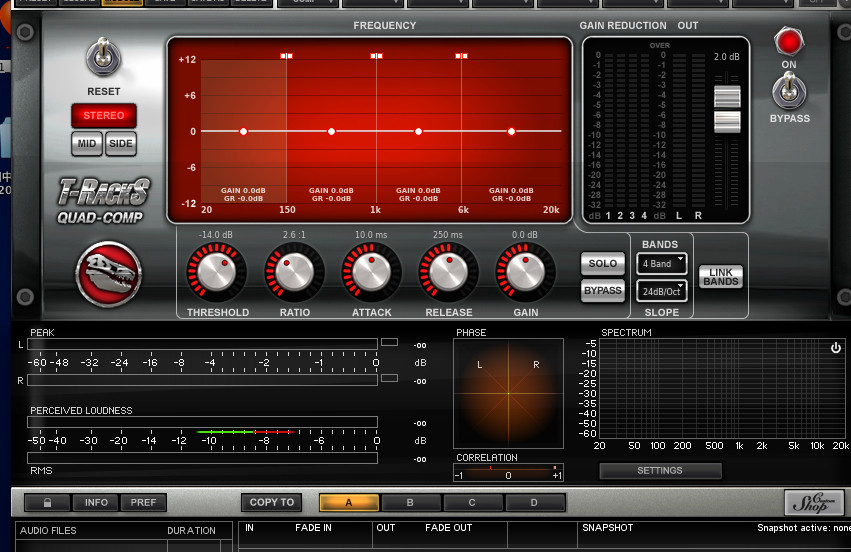The width and height of the screenshot is (851, 552).
Task: Click the RELEASE knob
Action: 448,272
